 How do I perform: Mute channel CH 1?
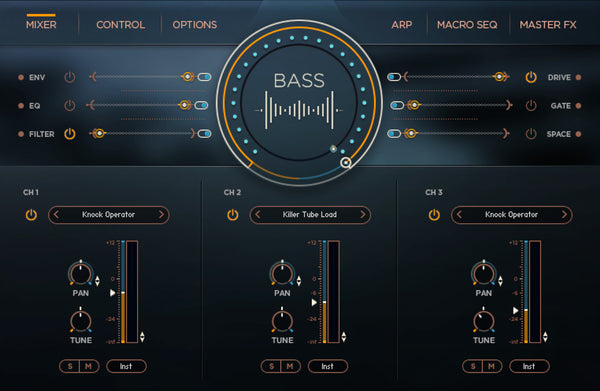pos(89,366)
